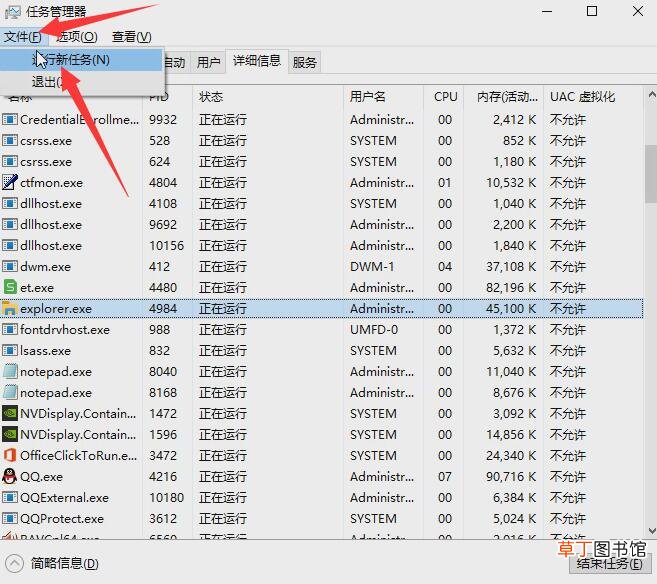This screenshot has width=657, height=584.
Task: Click the DWM-1 user name cell
Action: pos(372,267)
